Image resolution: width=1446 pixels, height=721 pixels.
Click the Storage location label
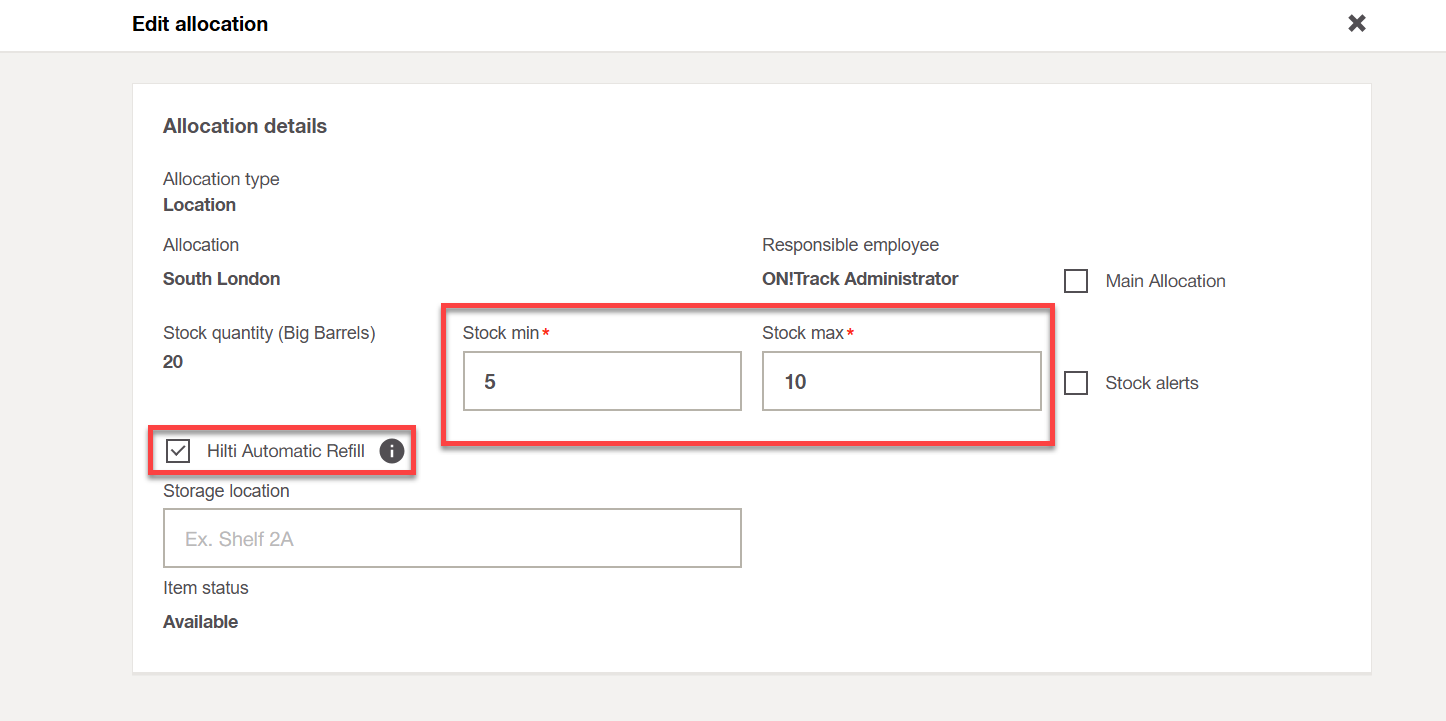227,491
